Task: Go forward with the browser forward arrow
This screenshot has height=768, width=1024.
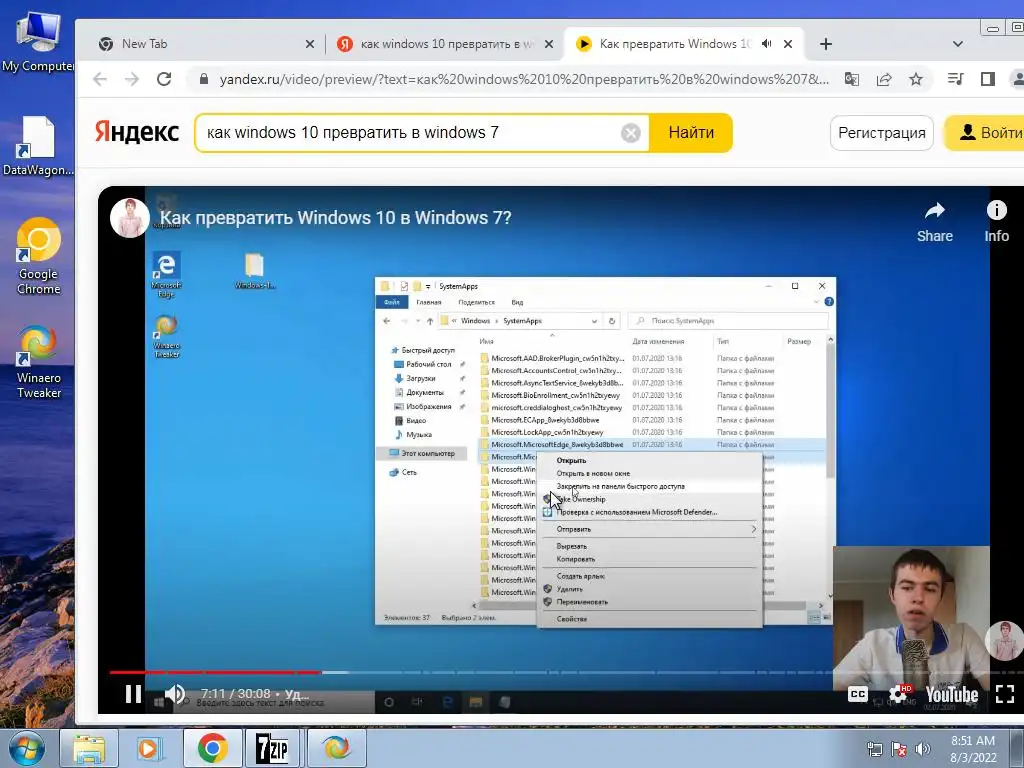Action: tap(132, 79)
